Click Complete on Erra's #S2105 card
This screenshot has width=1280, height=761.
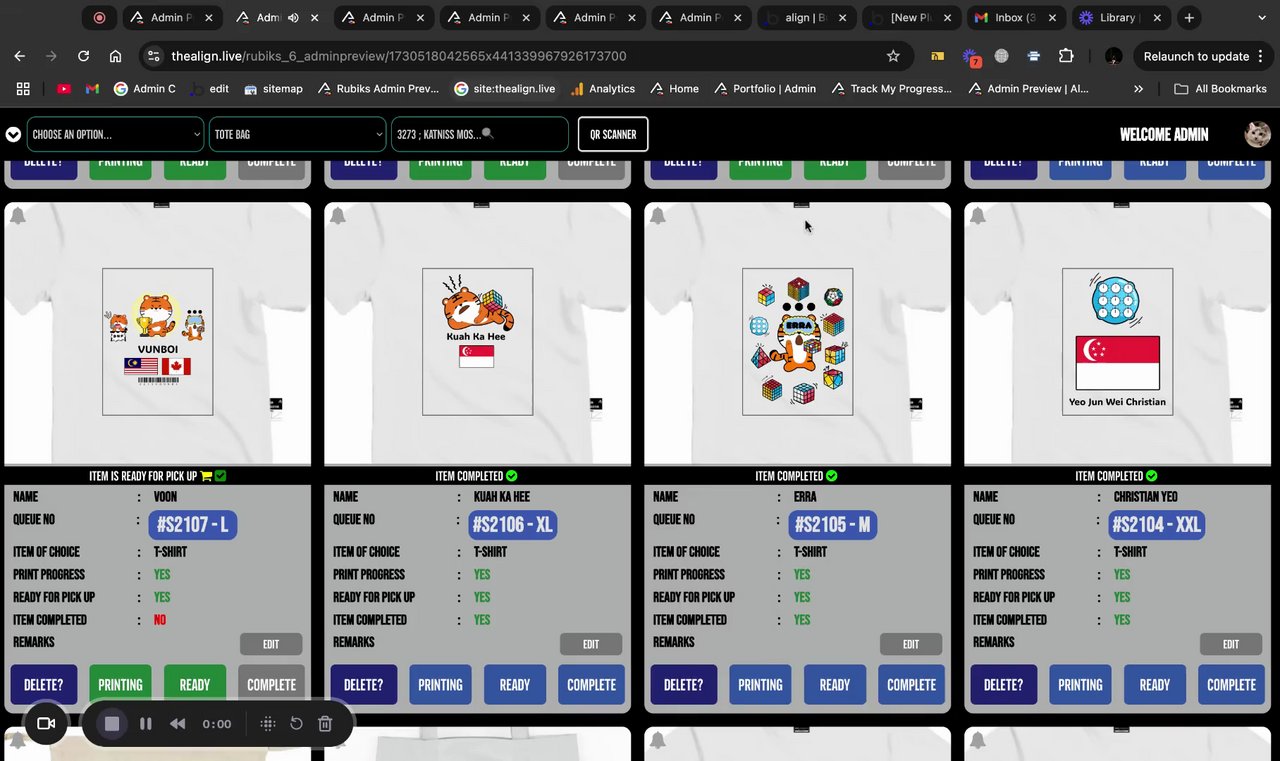(x=912, y=685)
